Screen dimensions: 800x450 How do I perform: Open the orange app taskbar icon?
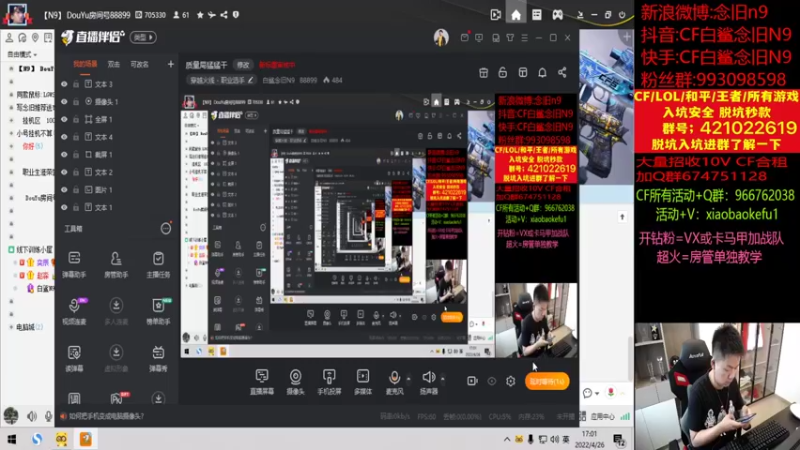click(x=86, y=439)
